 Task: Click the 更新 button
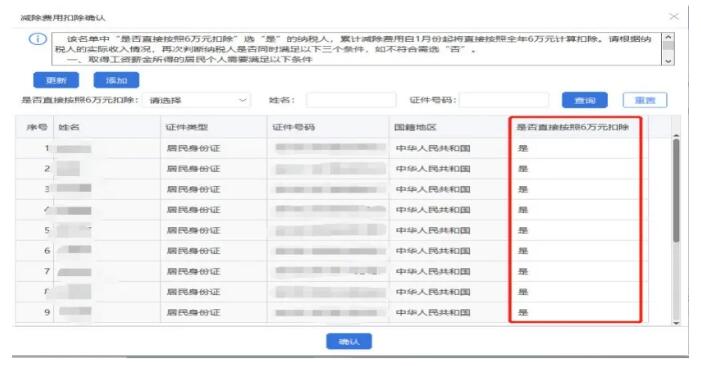coord(56,80)
